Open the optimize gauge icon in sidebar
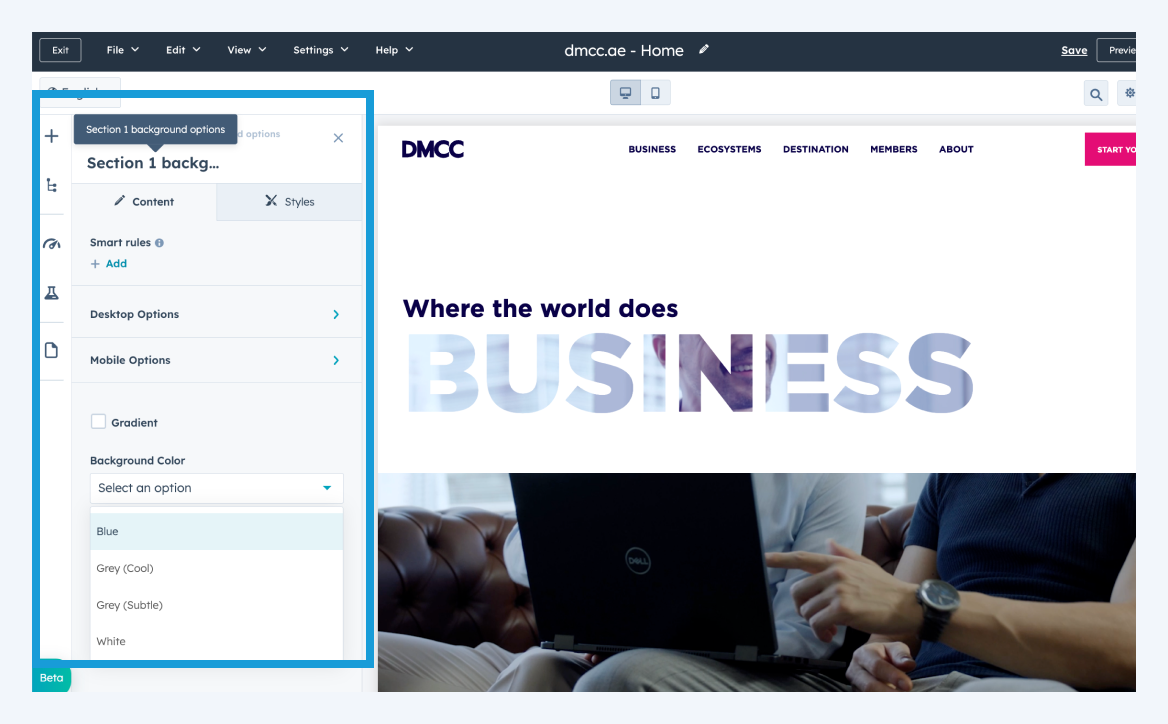The height and width of the screenshot is (724, 1168). [52, 244]
